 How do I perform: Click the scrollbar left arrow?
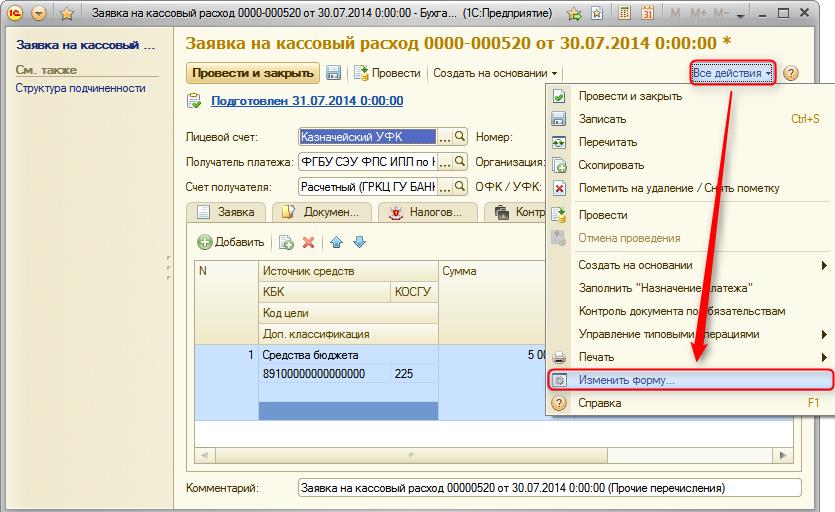pos(205,456)
